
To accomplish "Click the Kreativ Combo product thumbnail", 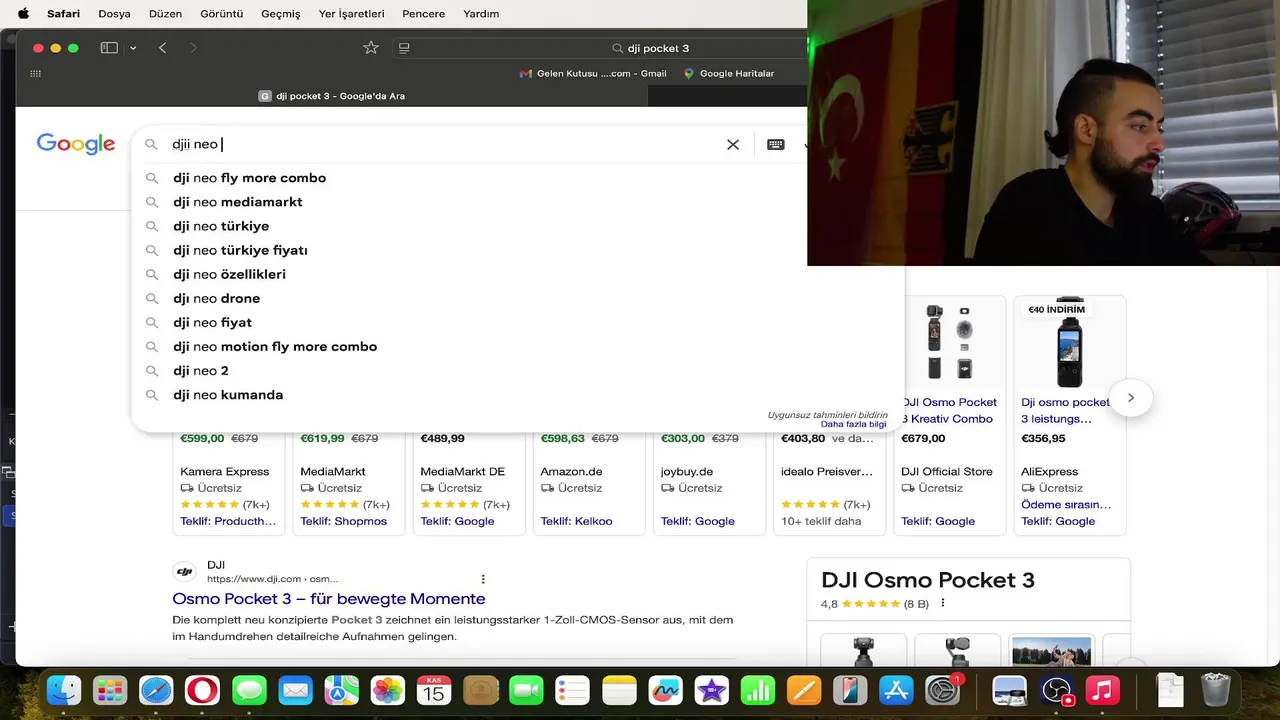I will tap(949, 341).
